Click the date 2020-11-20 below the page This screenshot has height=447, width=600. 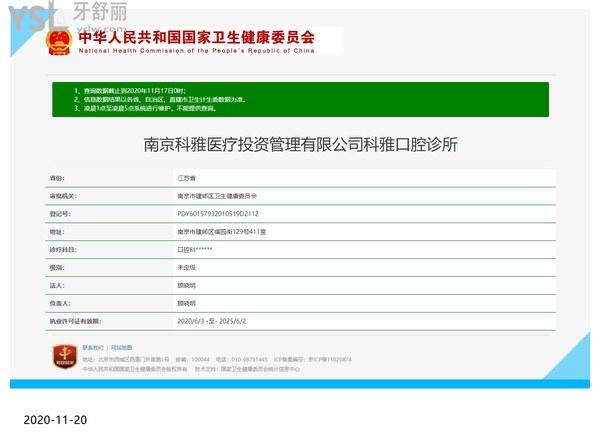click(55, 420)
